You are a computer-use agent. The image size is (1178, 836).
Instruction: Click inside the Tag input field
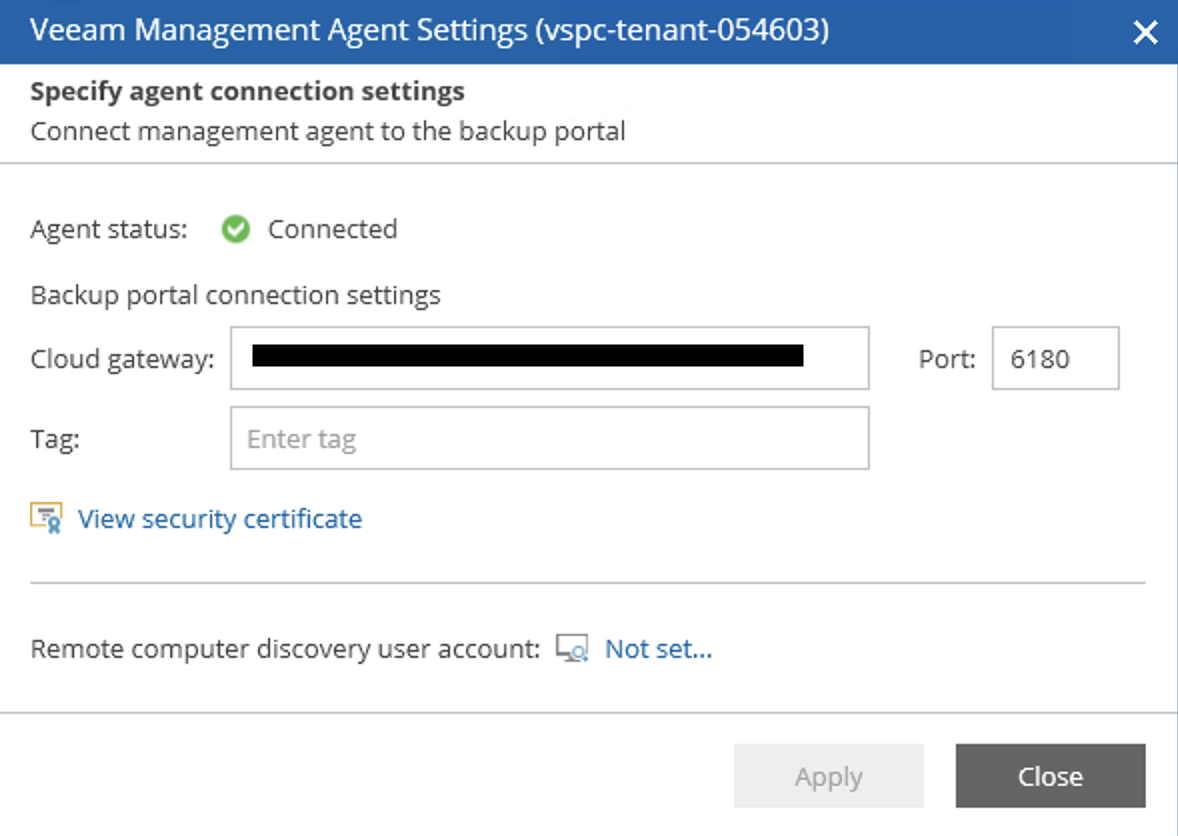550,438
